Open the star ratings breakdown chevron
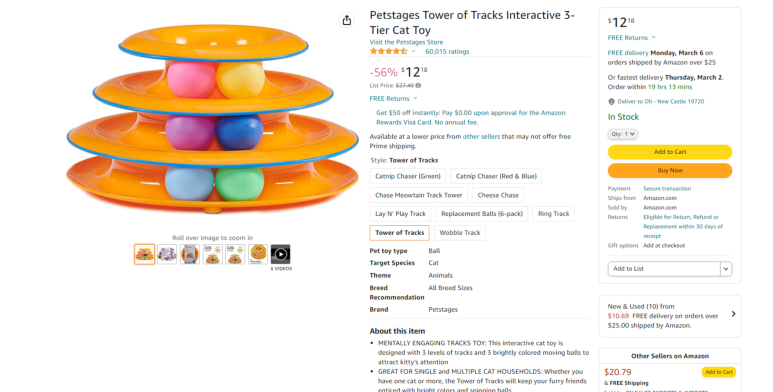This screenshot has height=392, width=773. click(414, 51)
